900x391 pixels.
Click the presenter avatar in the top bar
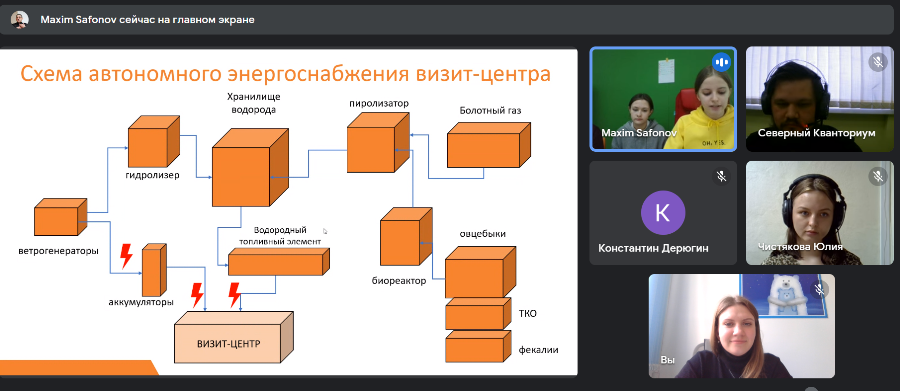(20, 20)
